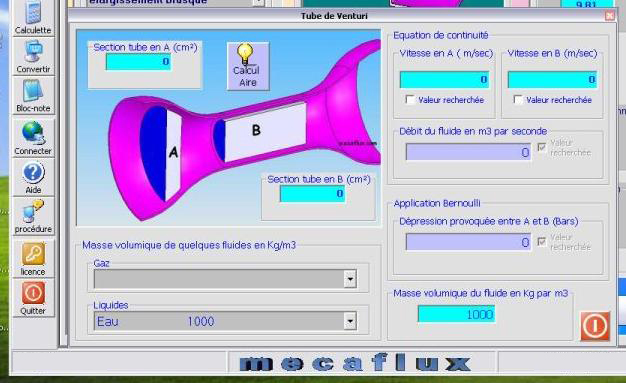Click the Dépression provoquée value field
Viewport: 626px width, 383px height.
point(468,242)
